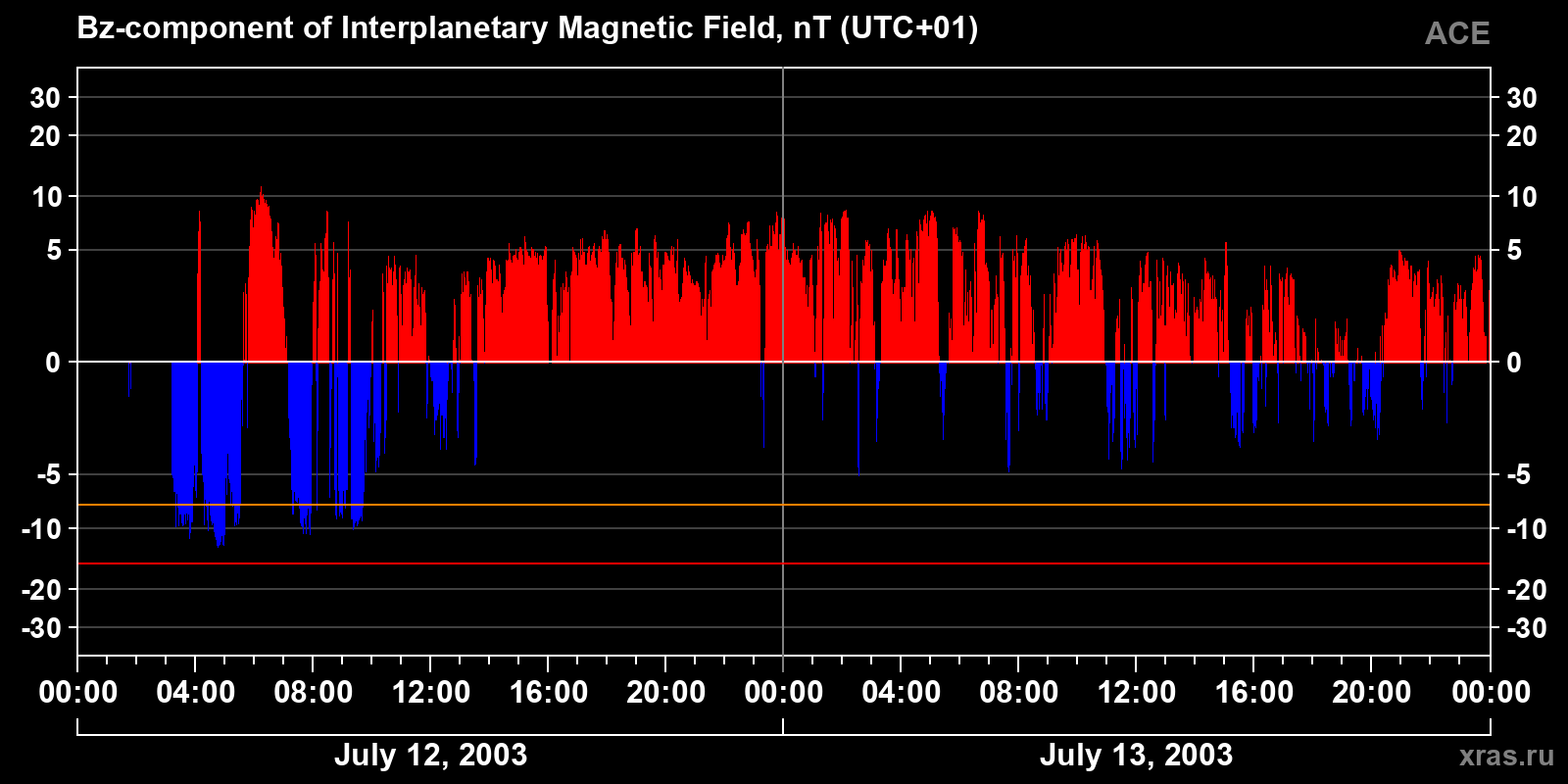Click the "08:00" time label under July 13
1568x784 pixels.
click(x=1019, y=693)
